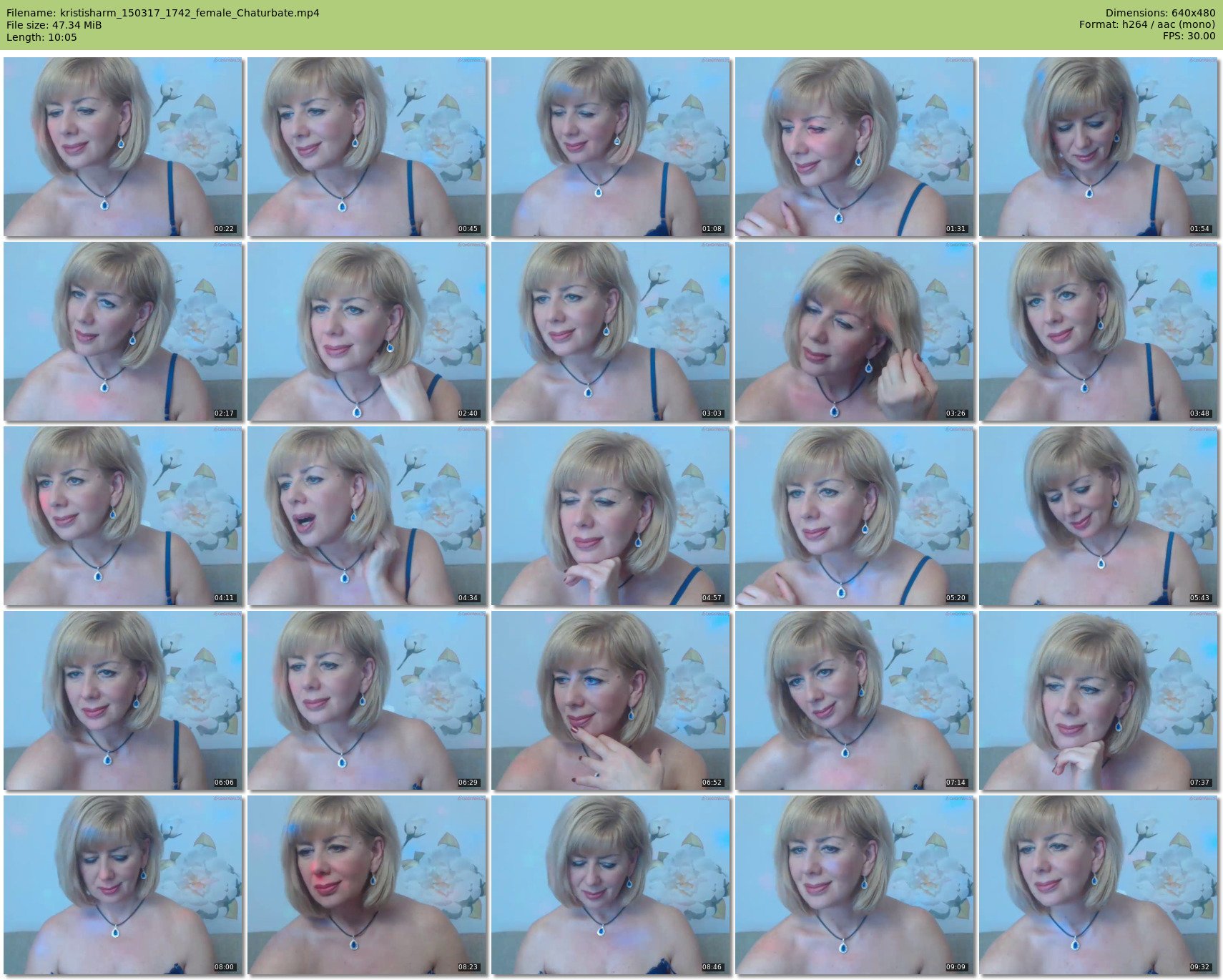Click the Format h264 / aac (mono) line

[x=1147, y=25]
